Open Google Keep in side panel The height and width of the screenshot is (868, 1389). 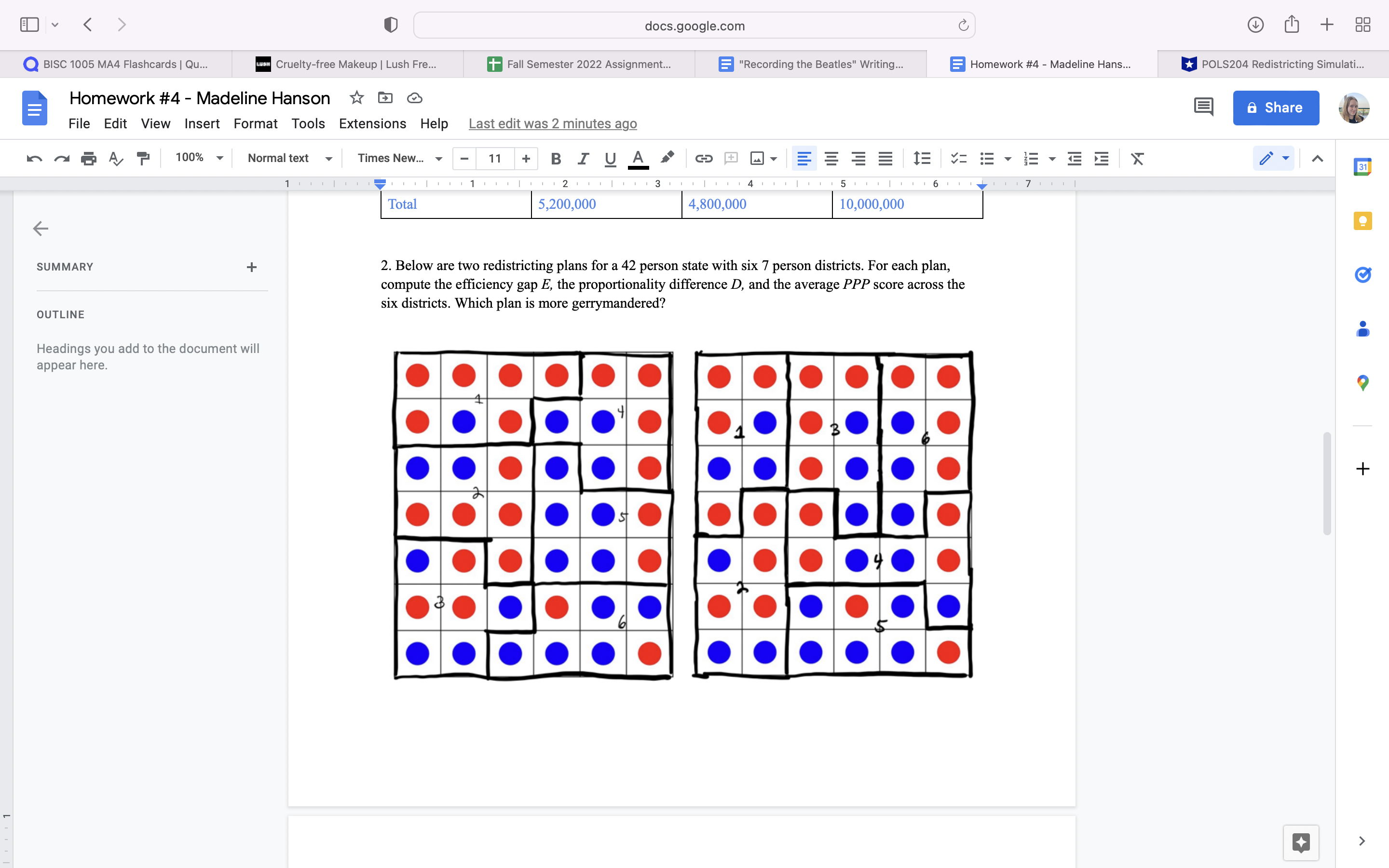coord(1362,220)
